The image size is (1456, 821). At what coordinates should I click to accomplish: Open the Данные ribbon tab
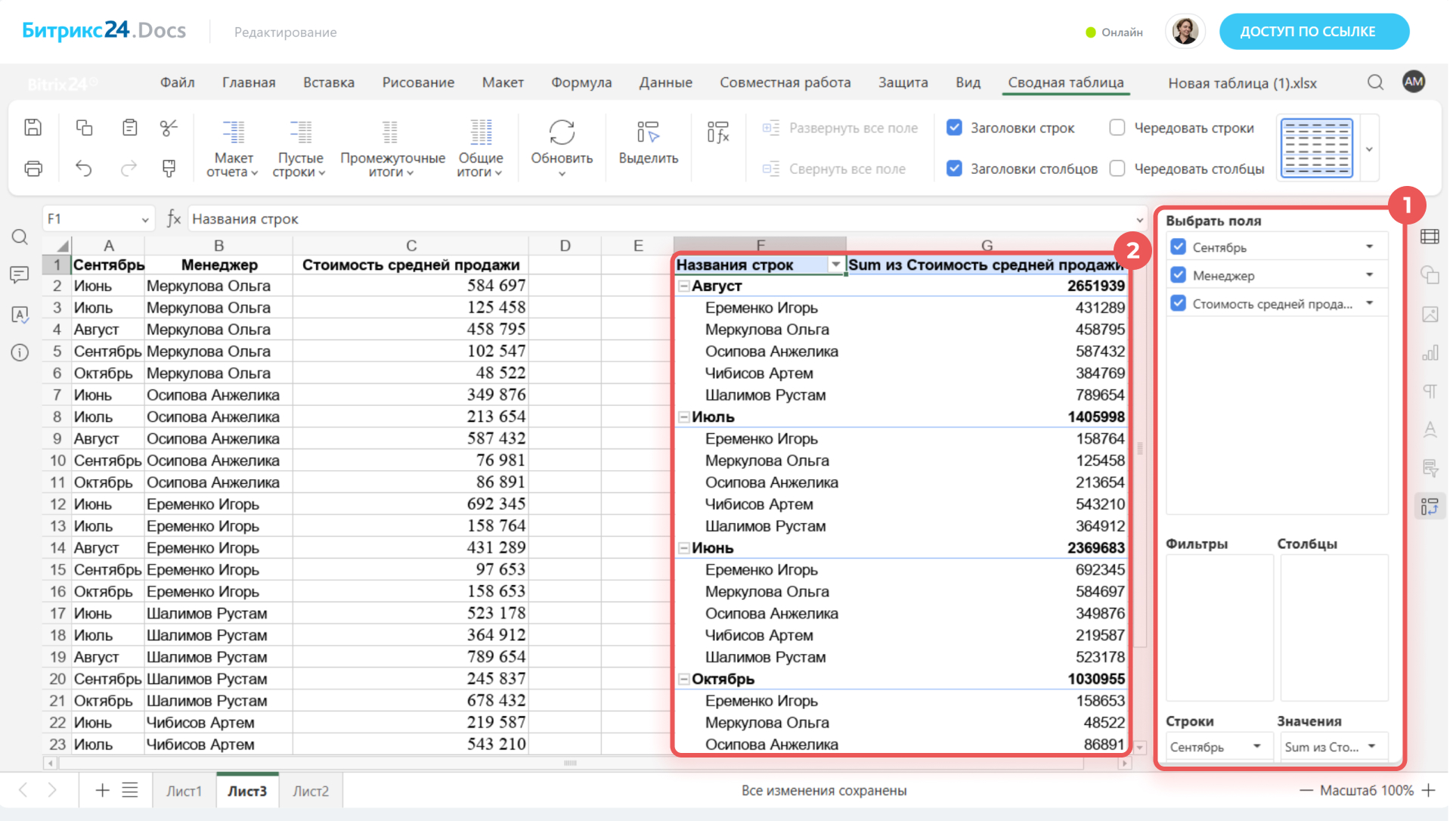point(665,82)
